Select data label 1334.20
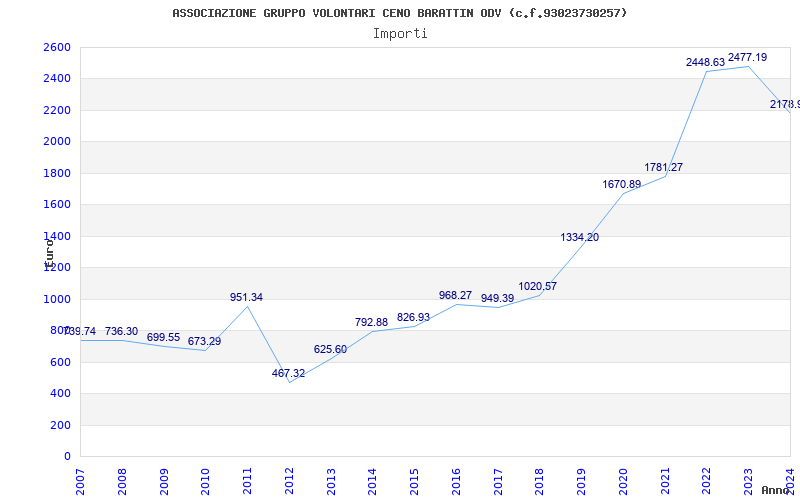This screenshot has width=800, height=500. coord(580,237)
